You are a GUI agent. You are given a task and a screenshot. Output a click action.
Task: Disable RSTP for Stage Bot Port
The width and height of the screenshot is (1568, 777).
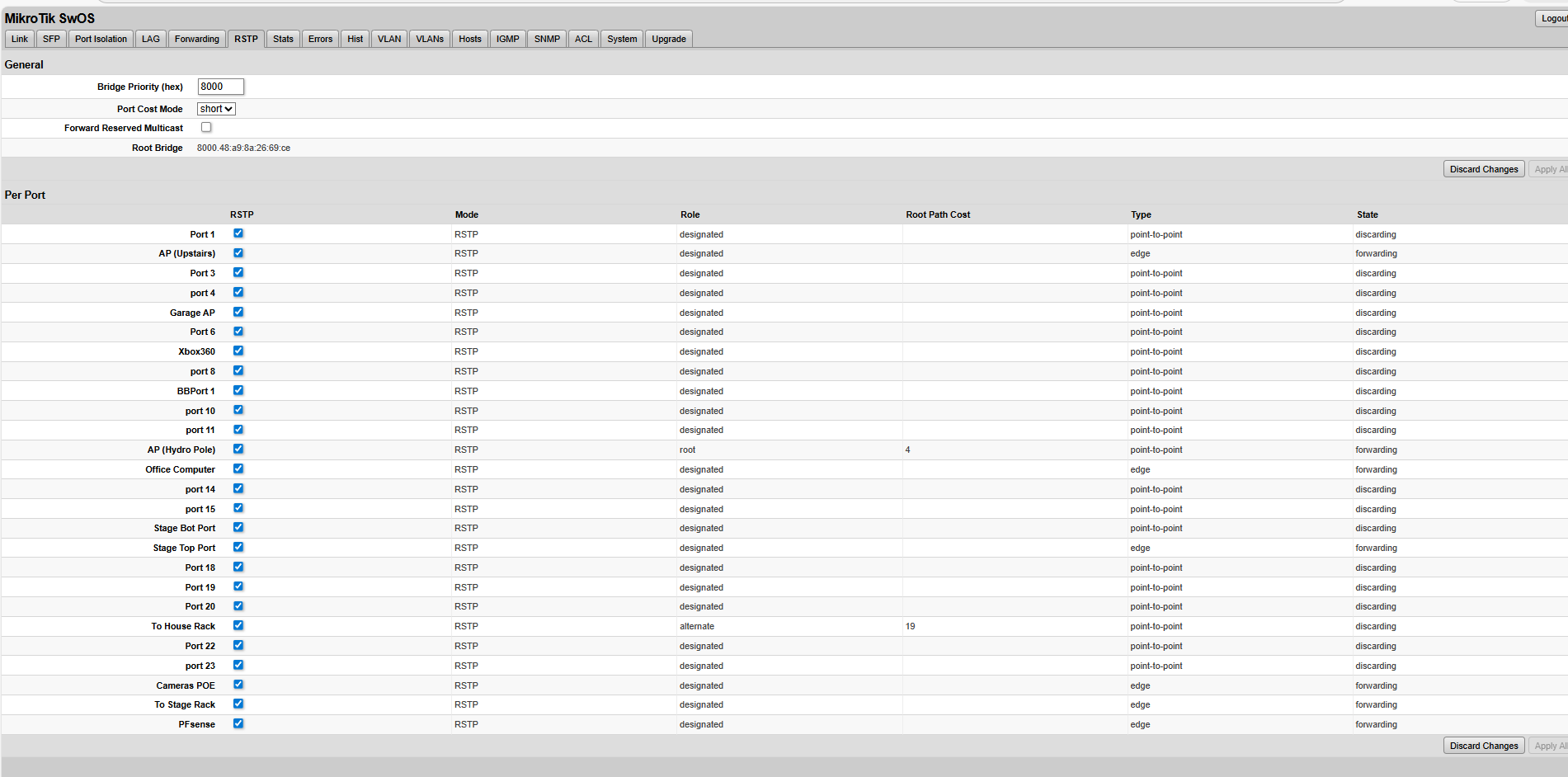coord(238,527)
